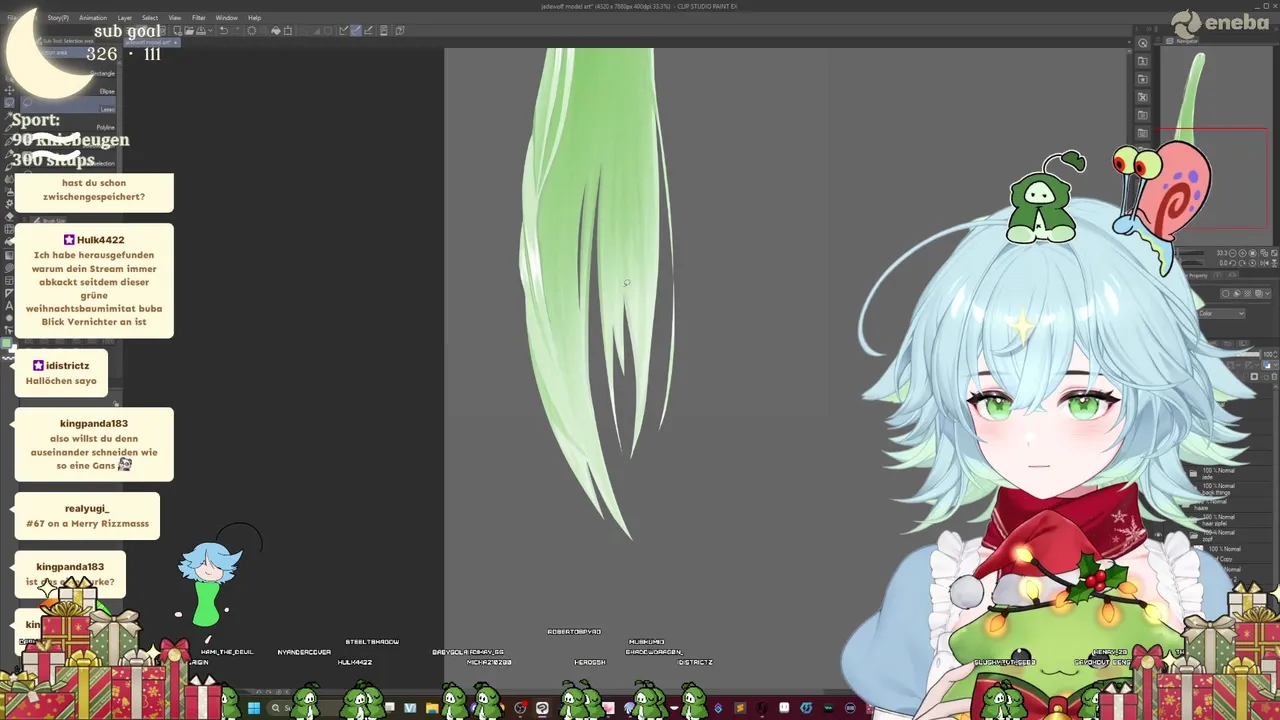
Task: Click the layer opacity value 100
Action: tap(1268, 354)
